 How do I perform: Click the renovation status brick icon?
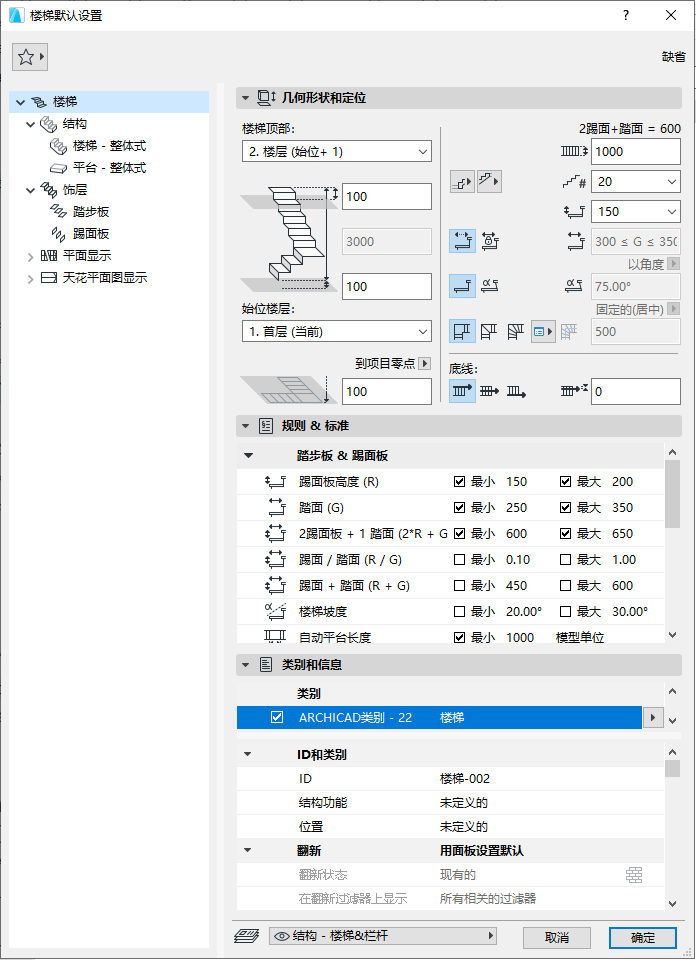(634, 875)
